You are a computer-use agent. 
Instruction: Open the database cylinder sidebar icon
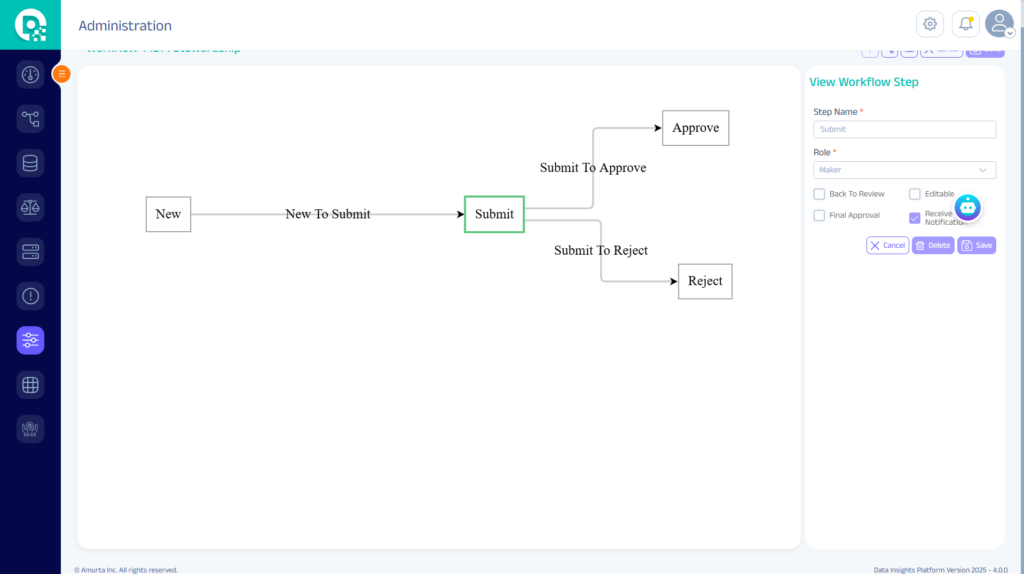coord(30,164)
